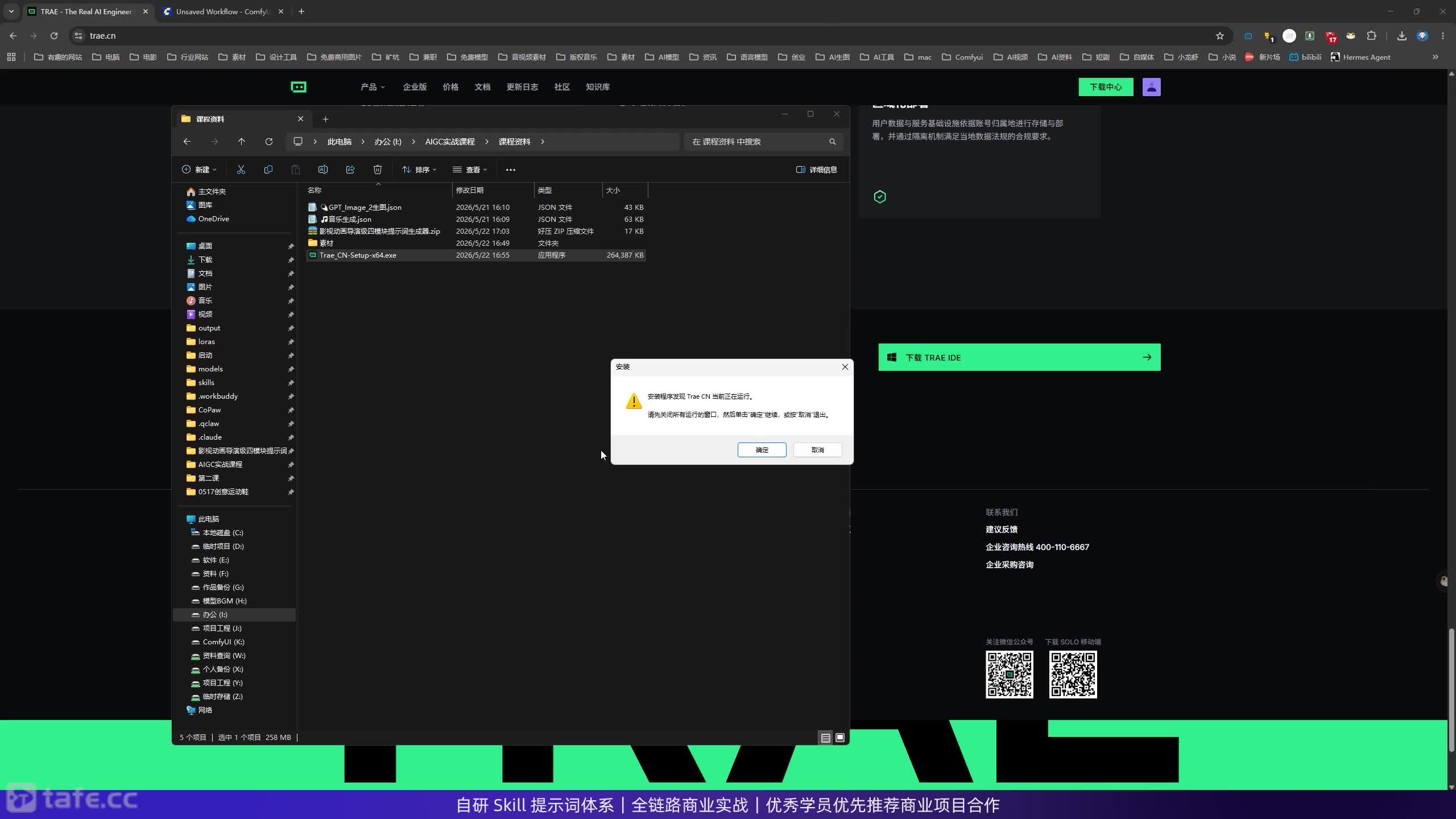Image resolution: width=1456 pixels, height=819 pixels.
Task: Select the 影视动画导演级四模块提示词生成器.zip file
Action: tap(476, 231)
